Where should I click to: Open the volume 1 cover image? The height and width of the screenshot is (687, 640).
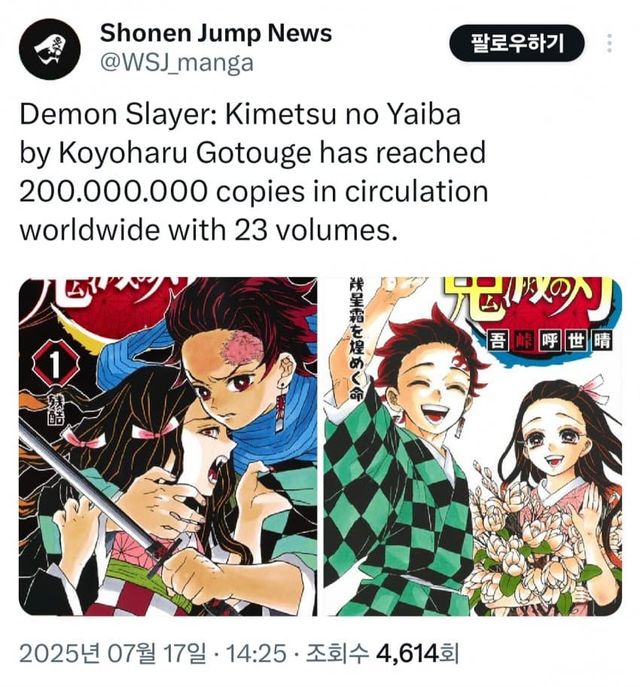168,446
